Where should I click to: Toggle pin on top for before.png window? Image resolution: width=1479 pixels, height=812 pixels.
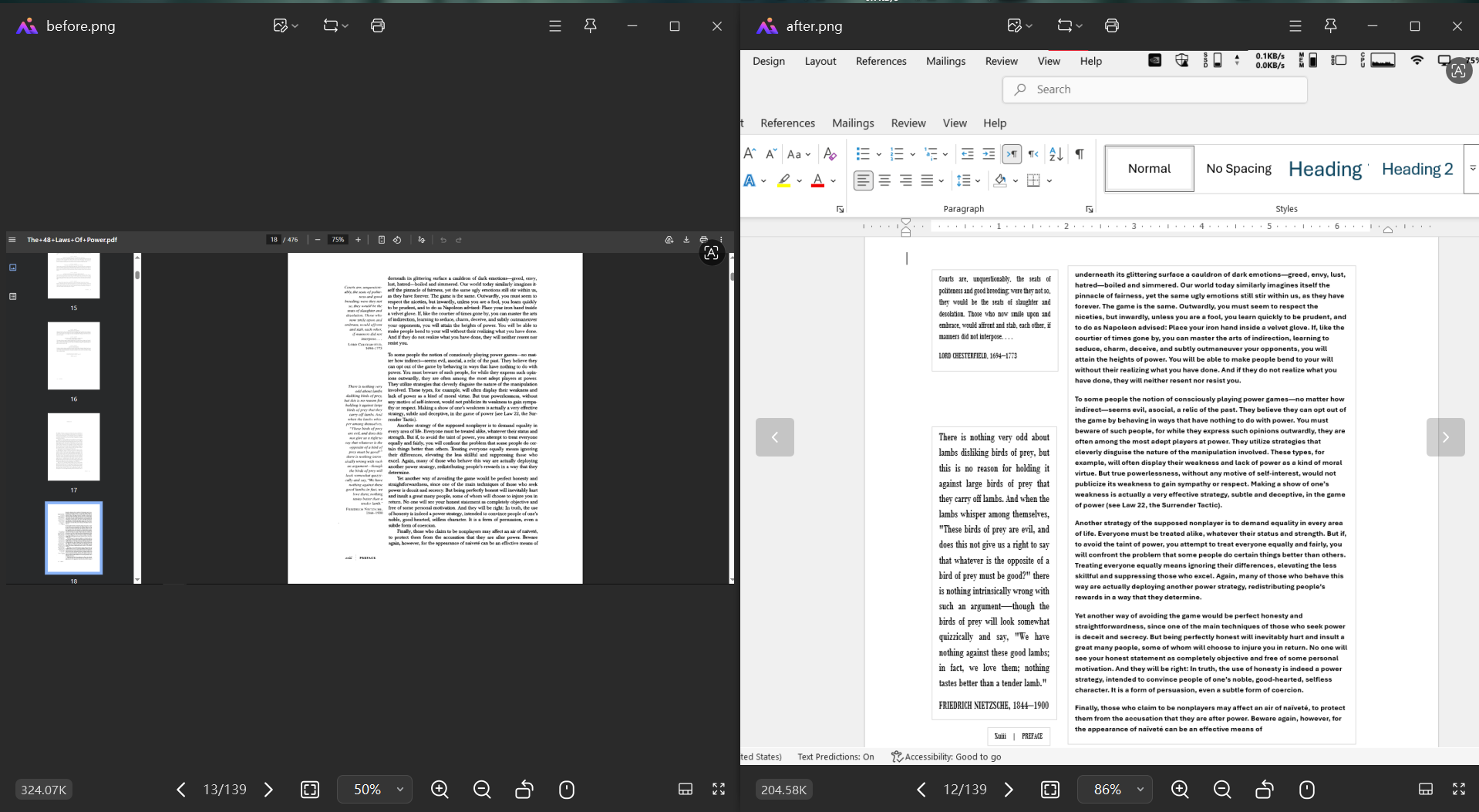(x=591, y=26)
